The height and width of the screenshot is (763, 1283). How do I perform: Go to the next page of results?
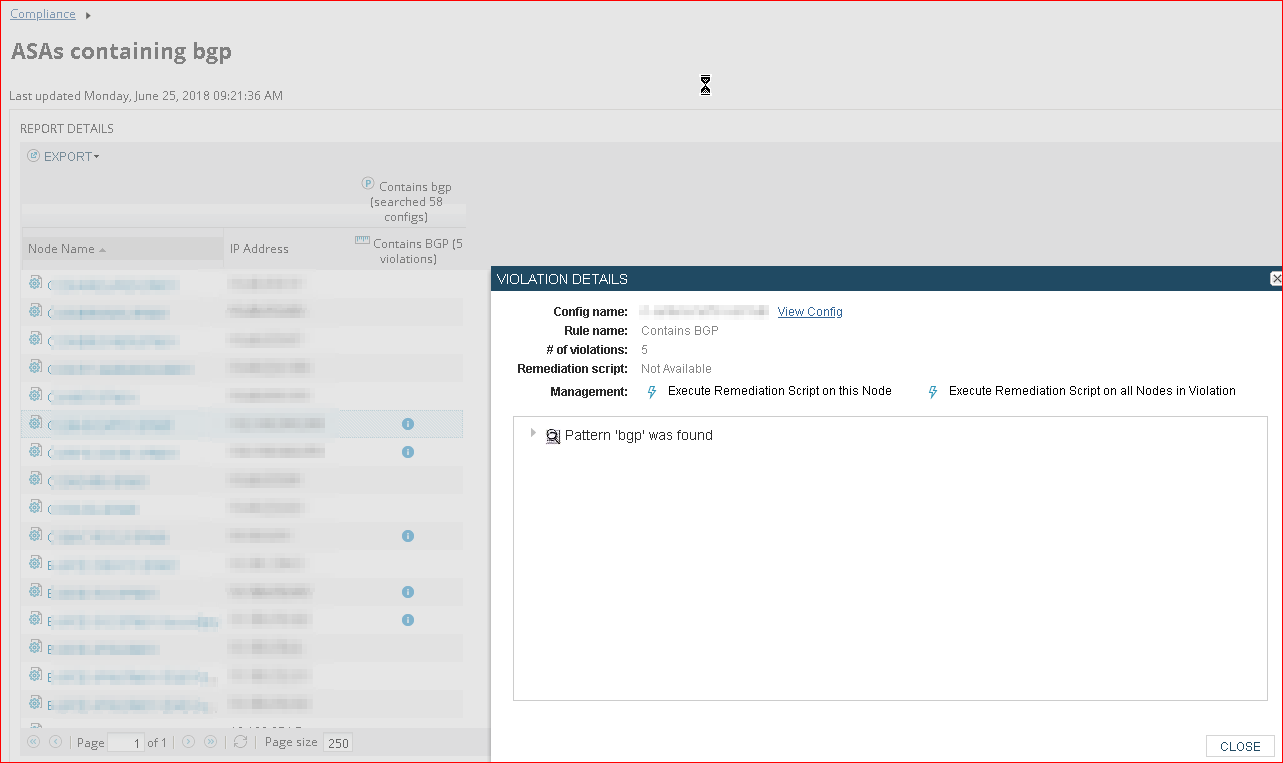point(188,742)
